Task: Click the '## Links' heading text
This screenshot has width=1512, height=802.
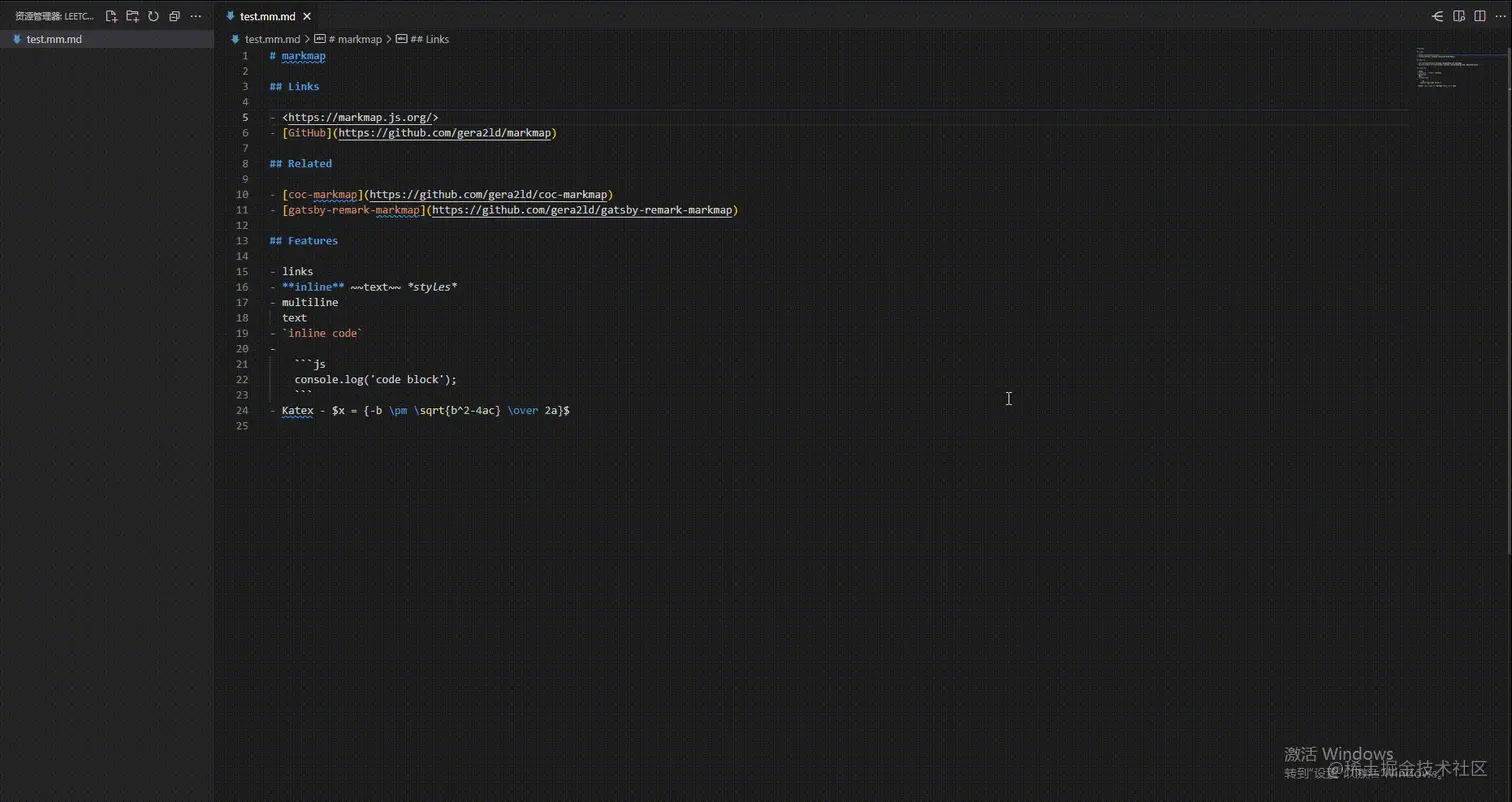Action: pyautogui.click(x=294, y=87)
